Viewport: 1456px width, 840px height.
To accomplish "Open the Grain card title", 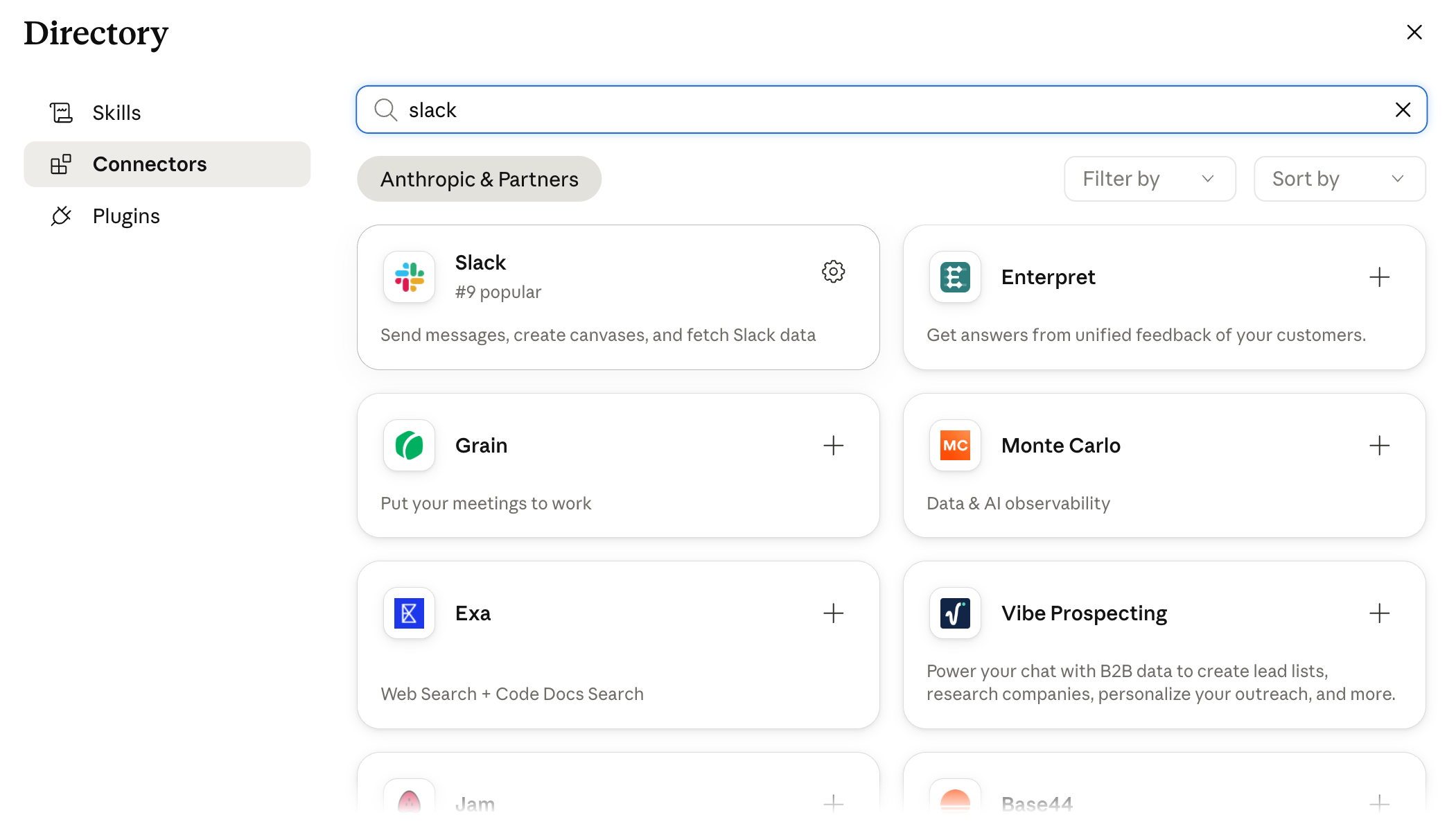I will [x=481, y=445].
